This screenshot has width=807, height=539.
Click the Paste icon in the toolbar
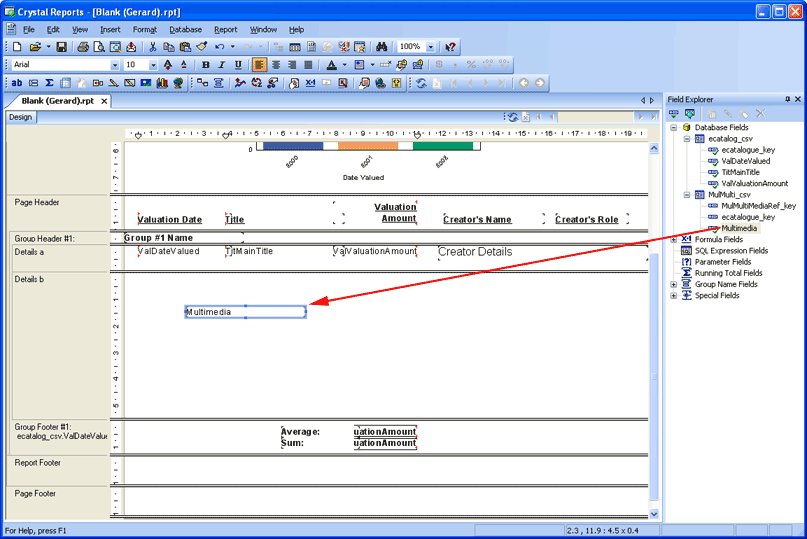(185, 47)
